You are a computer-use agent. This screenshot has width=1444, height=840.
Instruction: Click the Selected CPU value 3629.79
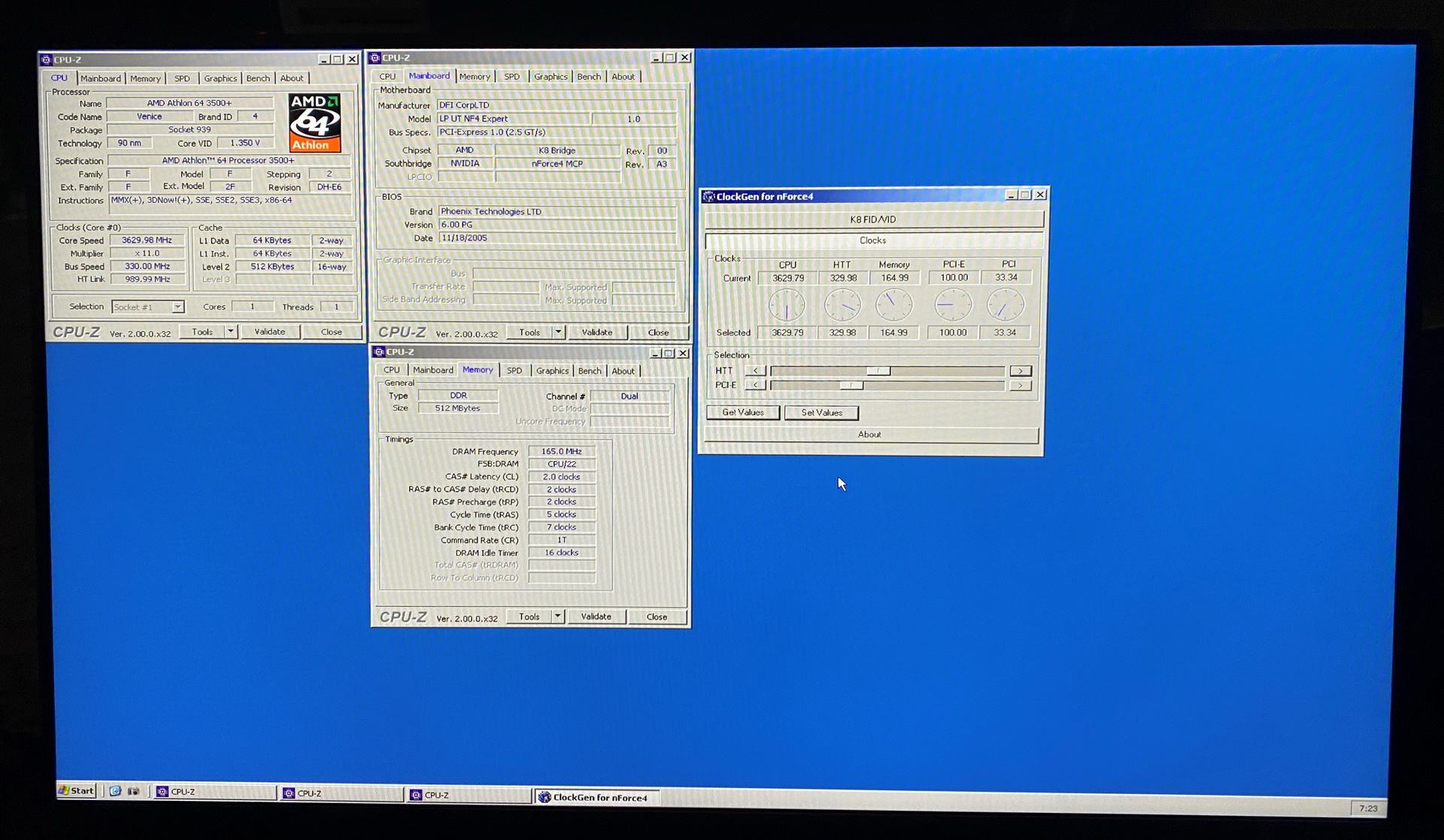click(787, 332)
